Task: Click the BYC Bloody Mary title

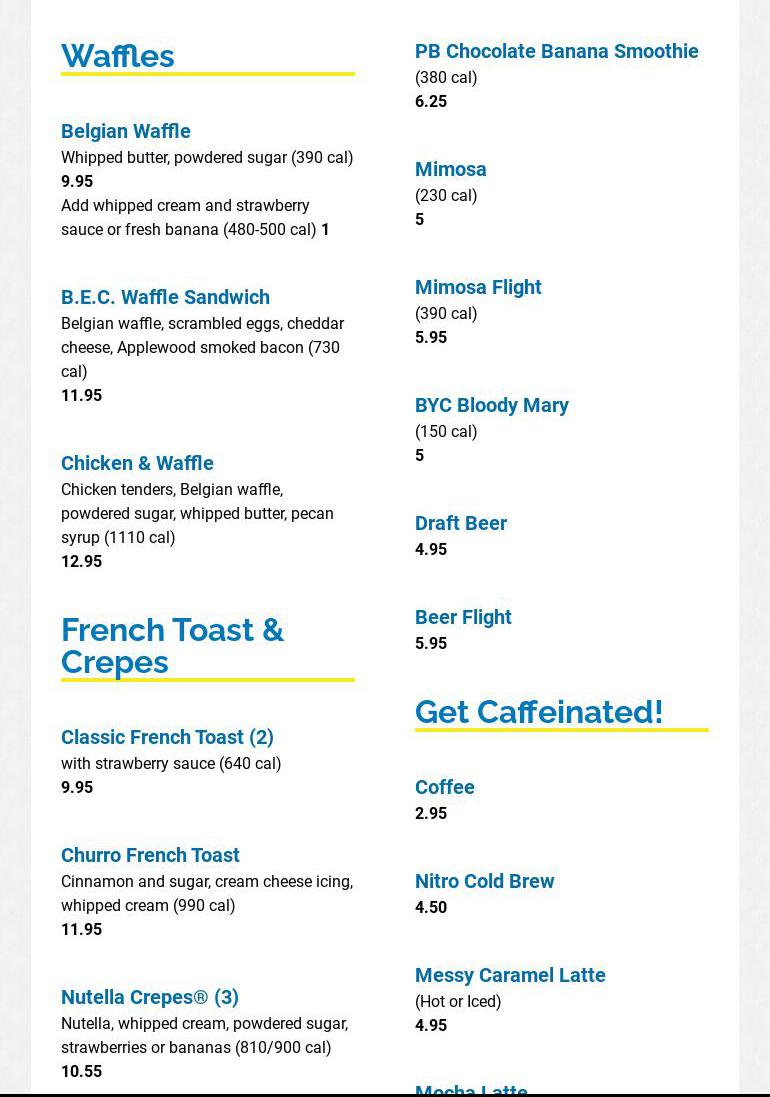Action: [x=491, y=405]
